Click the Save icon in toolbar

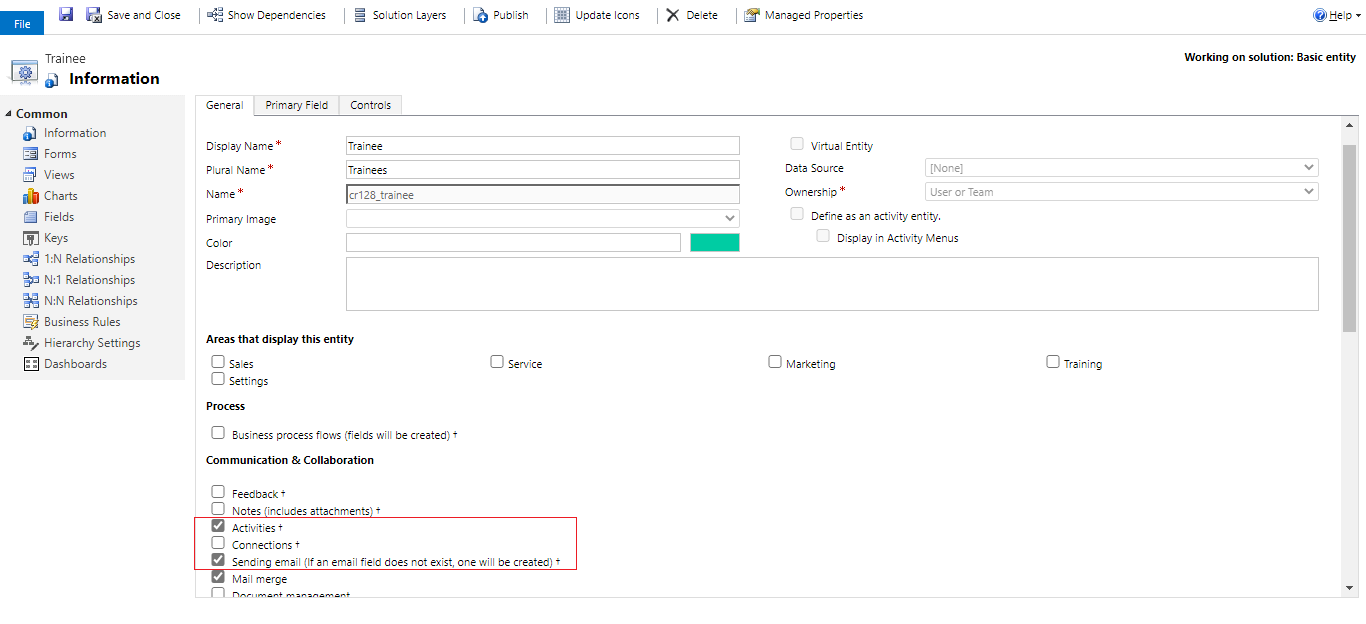pos(66,14)
